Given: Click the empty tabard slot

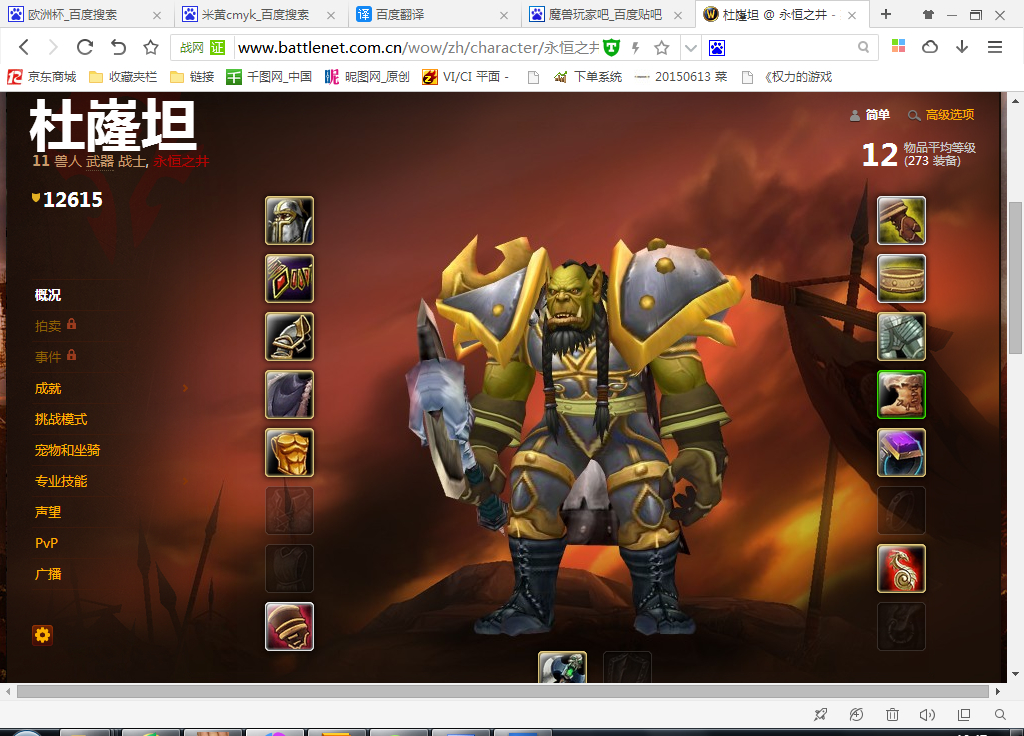Looking at the screenshot, I should click(x=289, y=569).
